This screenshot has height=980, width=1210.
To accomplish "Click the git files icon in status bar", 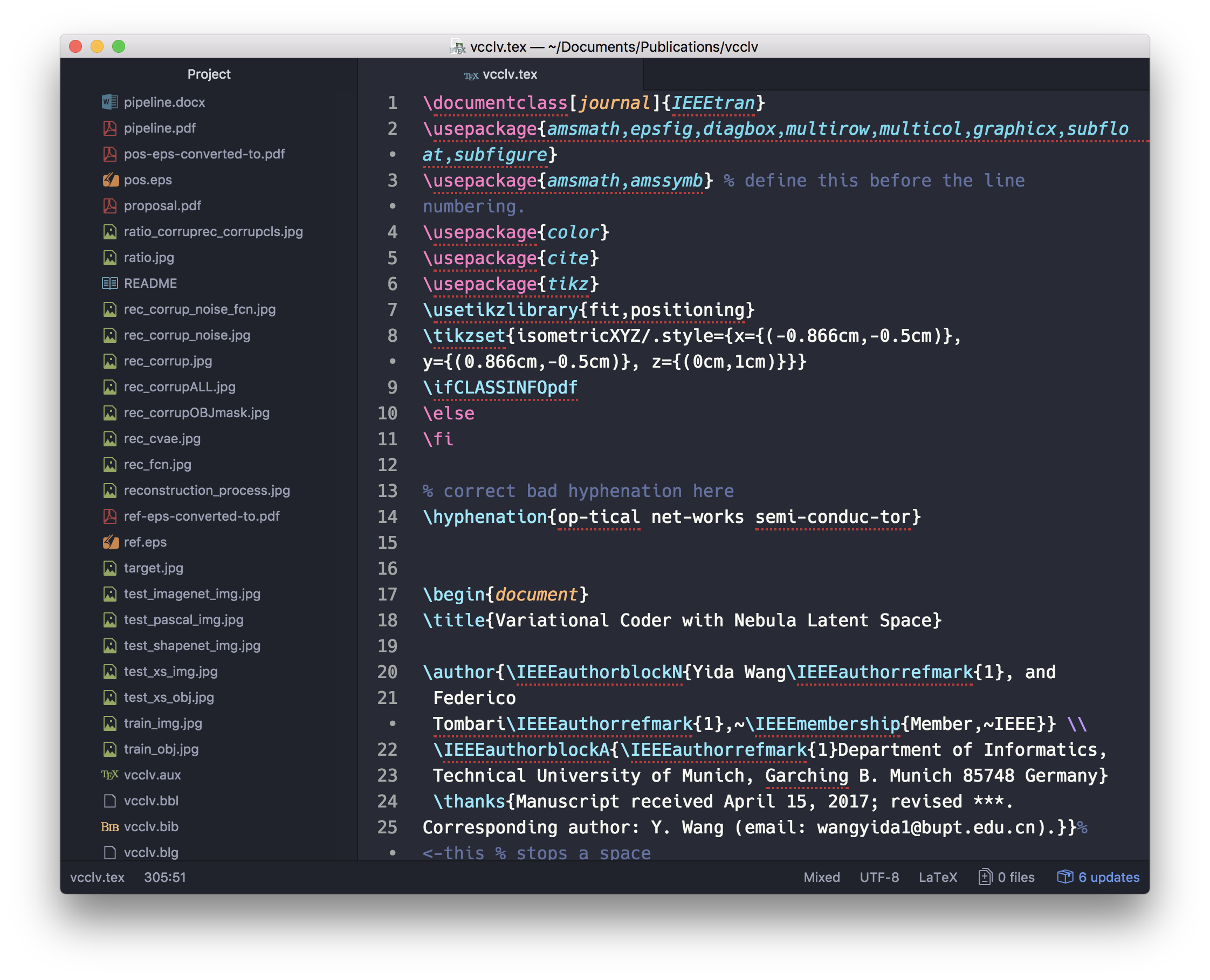I will pos(985,877).
